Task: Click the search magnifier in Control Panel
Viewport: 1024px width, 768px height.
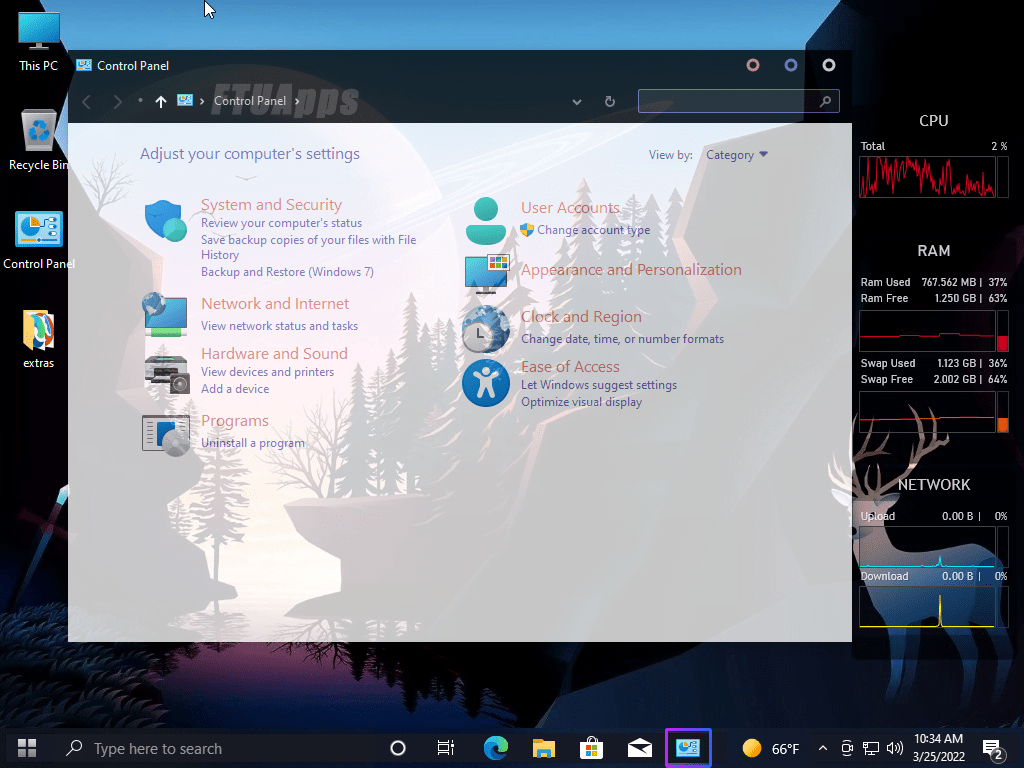Action: click(x=825, y=101)
